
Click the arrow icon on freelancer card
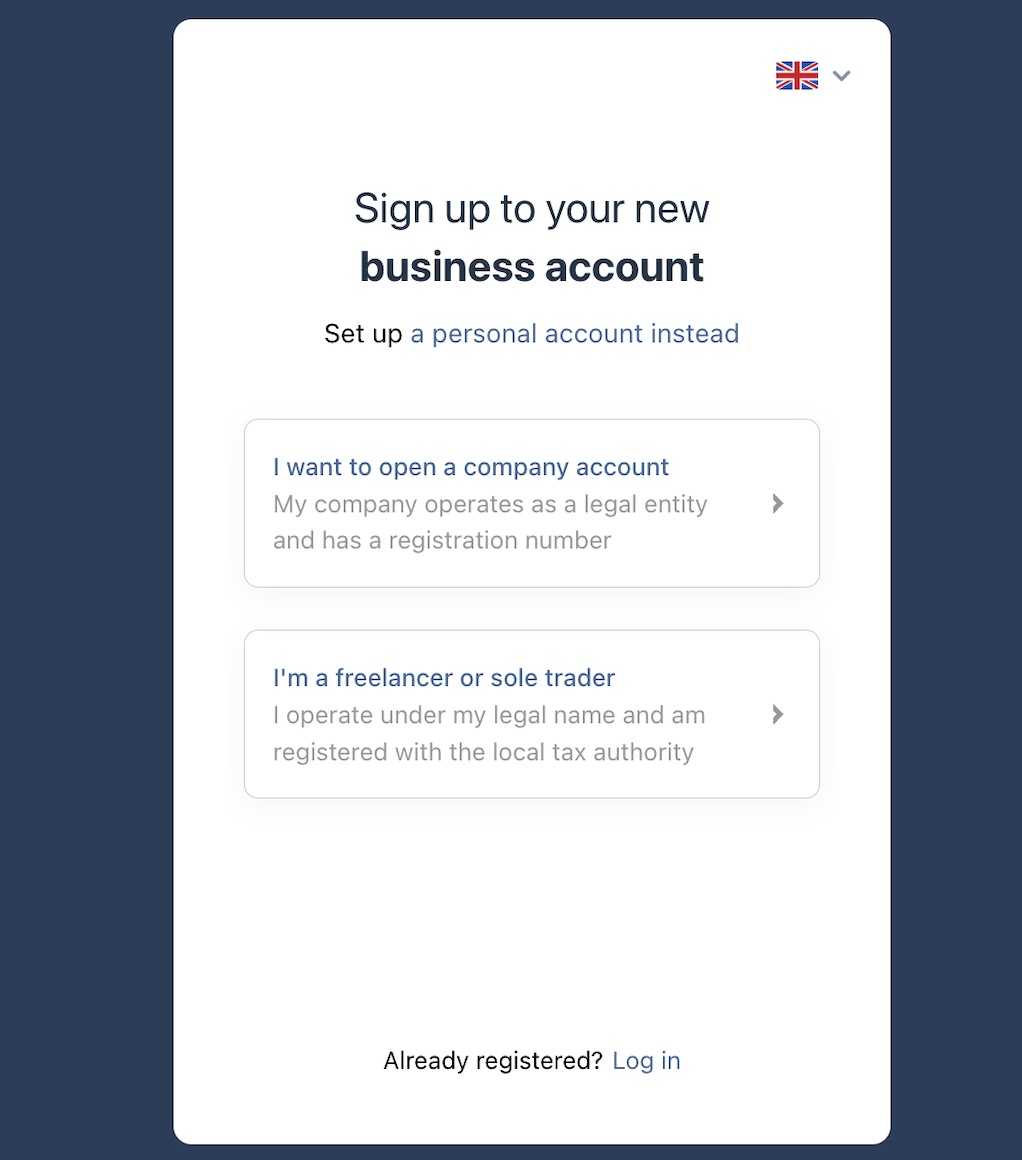point(777,715)
